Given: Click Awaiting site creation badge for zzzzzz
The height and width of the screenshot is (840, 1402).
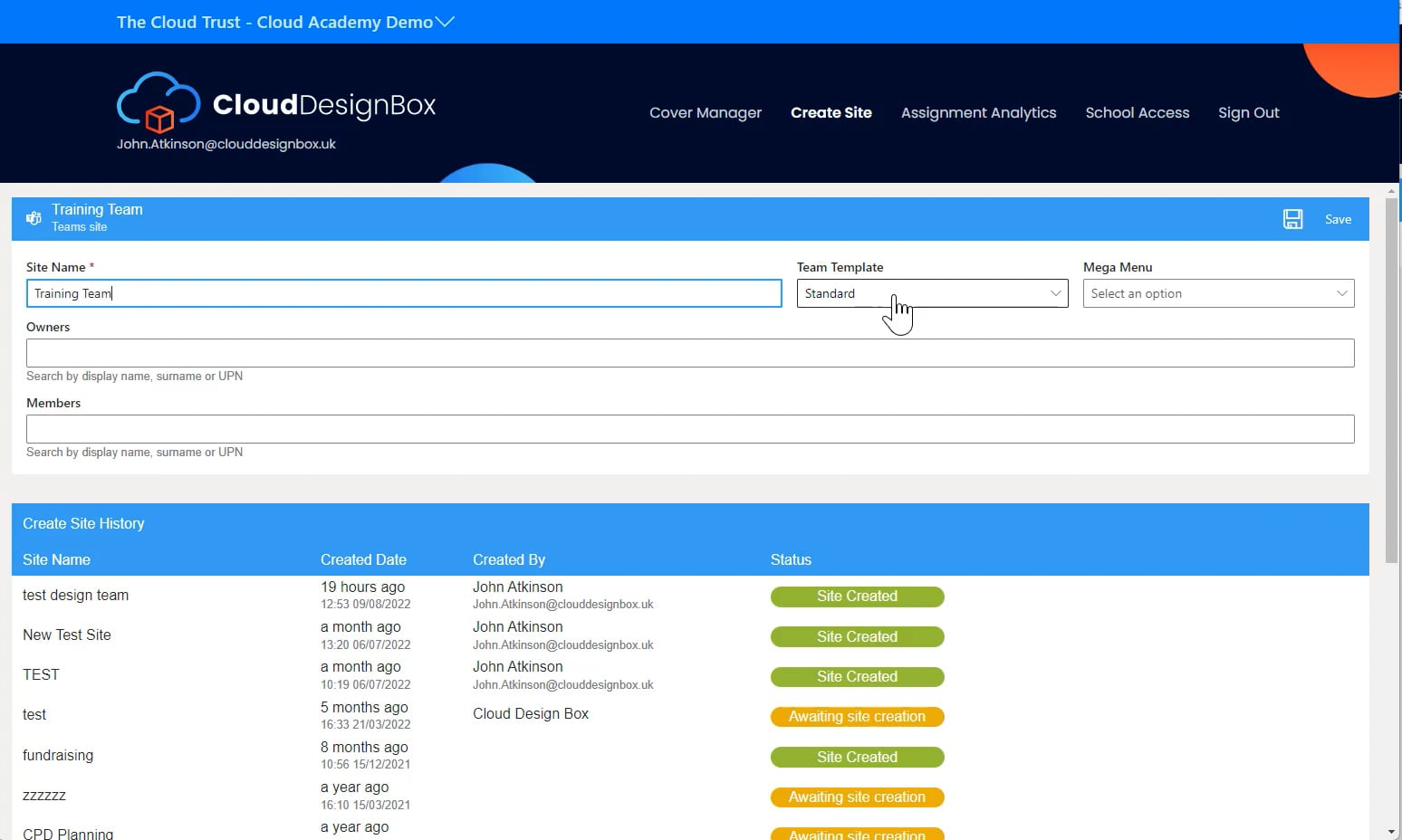Looking at the screenshot, I should [x=857, y=797].
